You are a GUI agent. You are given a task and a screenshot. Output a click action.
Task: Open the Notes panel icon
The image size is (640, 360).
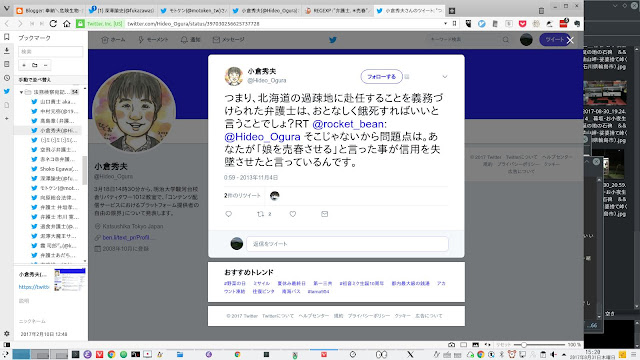7,64
